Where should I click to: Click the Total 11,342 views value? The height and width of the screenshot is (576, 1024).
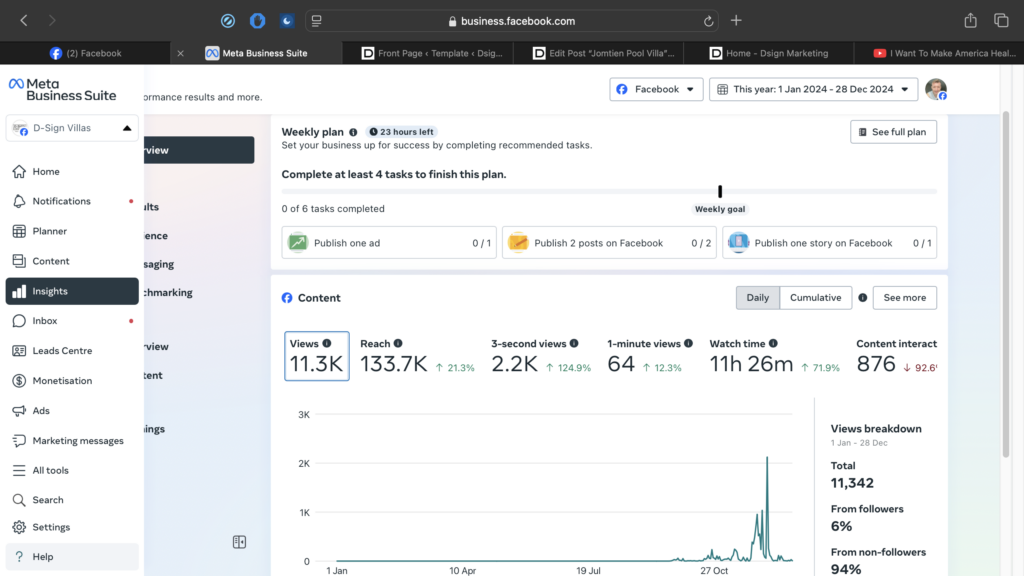[852, 483]
